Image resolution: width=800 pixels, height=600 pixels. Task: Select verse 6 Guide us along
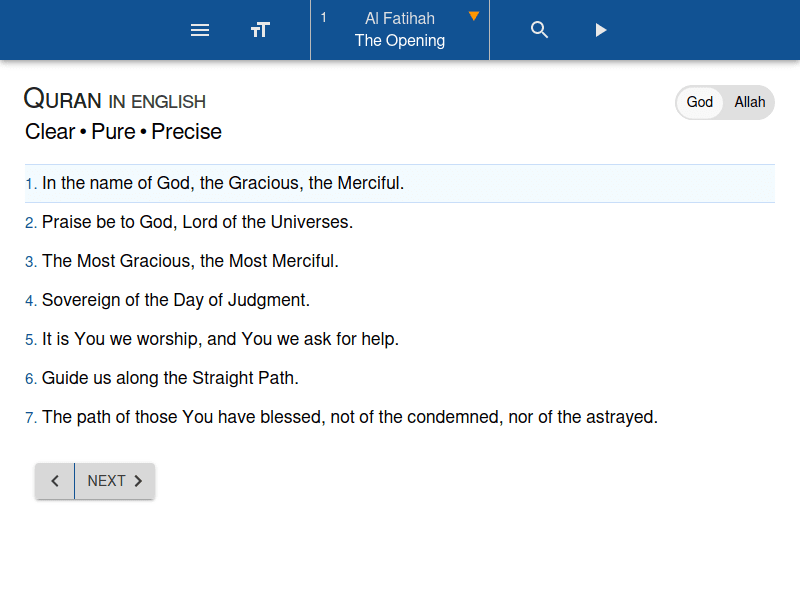point(170,378)
